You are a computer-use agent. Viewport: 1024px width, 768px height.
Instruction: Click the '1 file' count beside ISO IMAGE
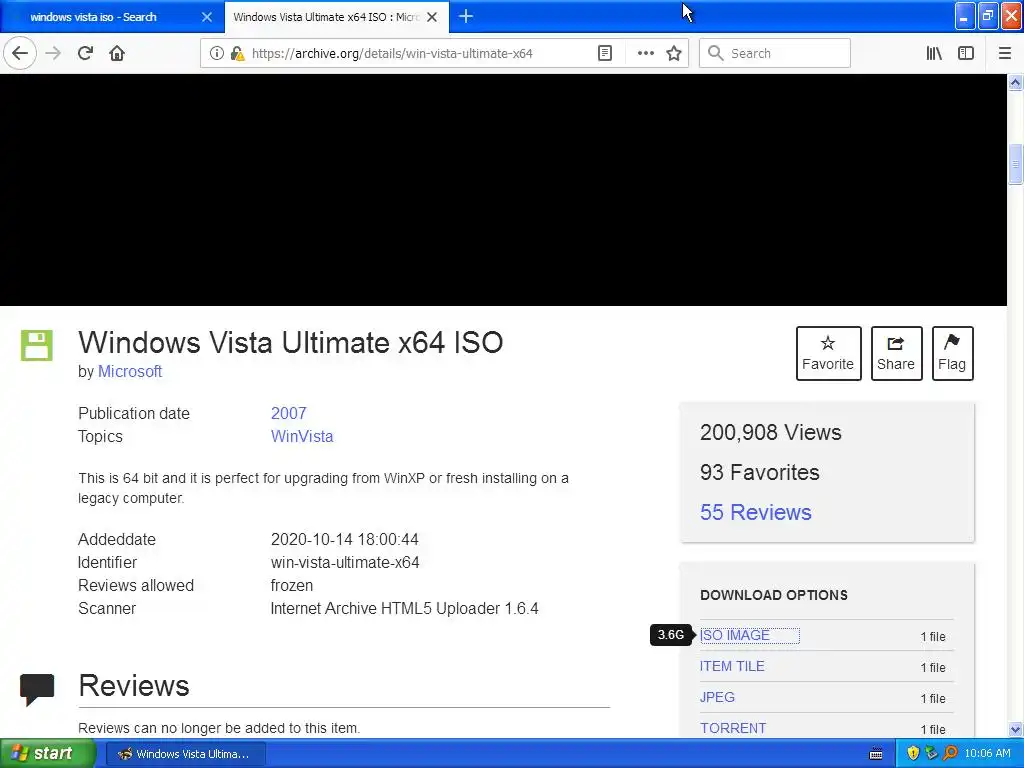(933, 636)
